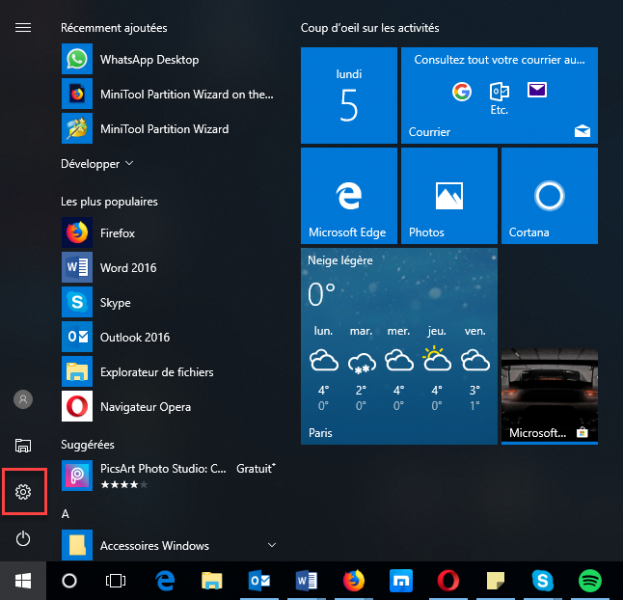Image resolution: width=623 pixels, height=600 pixels.
Task: Launch the Microsoft Edge tile
Action: 349,195
